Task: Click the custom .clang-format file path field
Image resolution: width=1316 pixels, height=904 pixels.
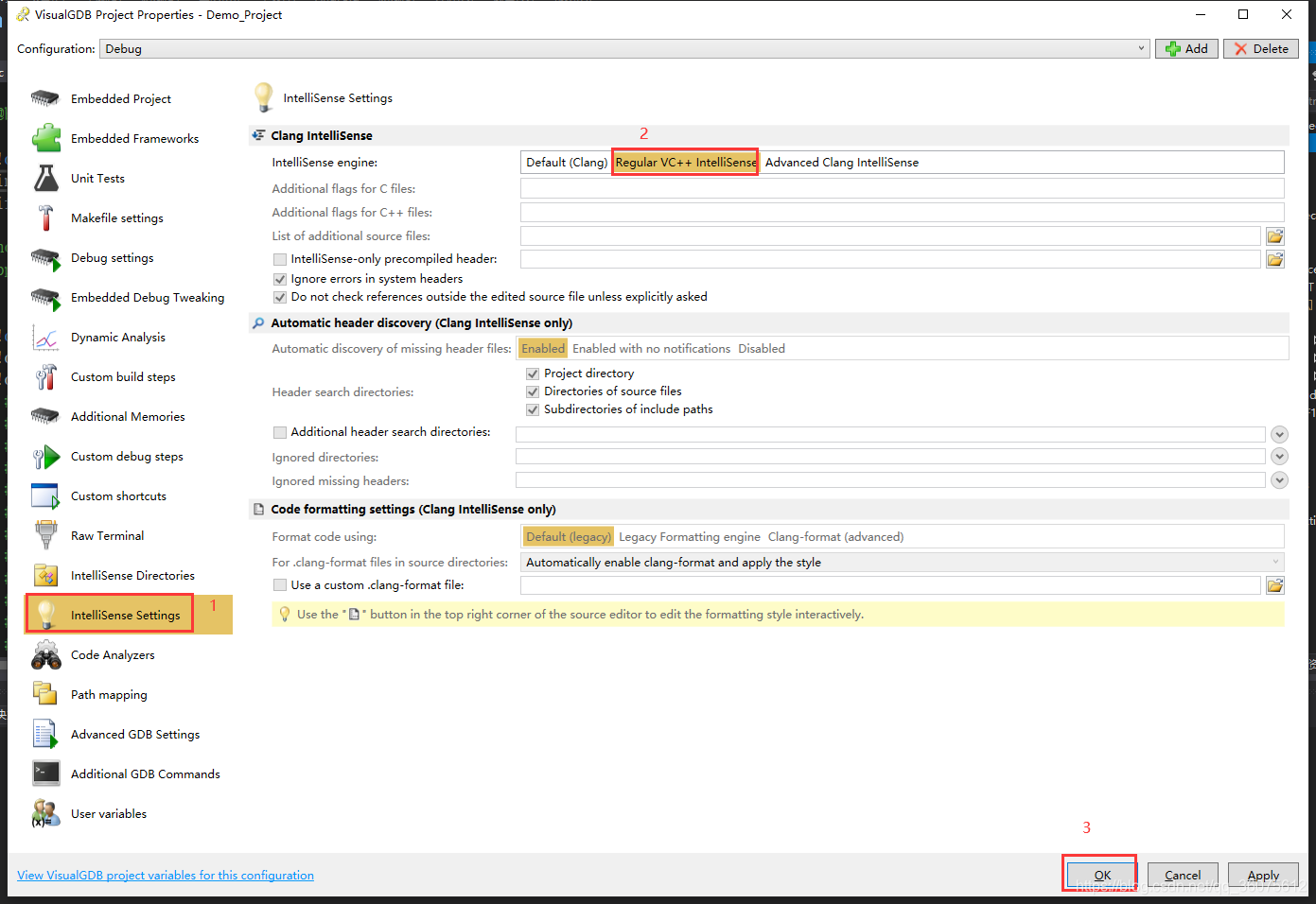Action: (891, 585)
